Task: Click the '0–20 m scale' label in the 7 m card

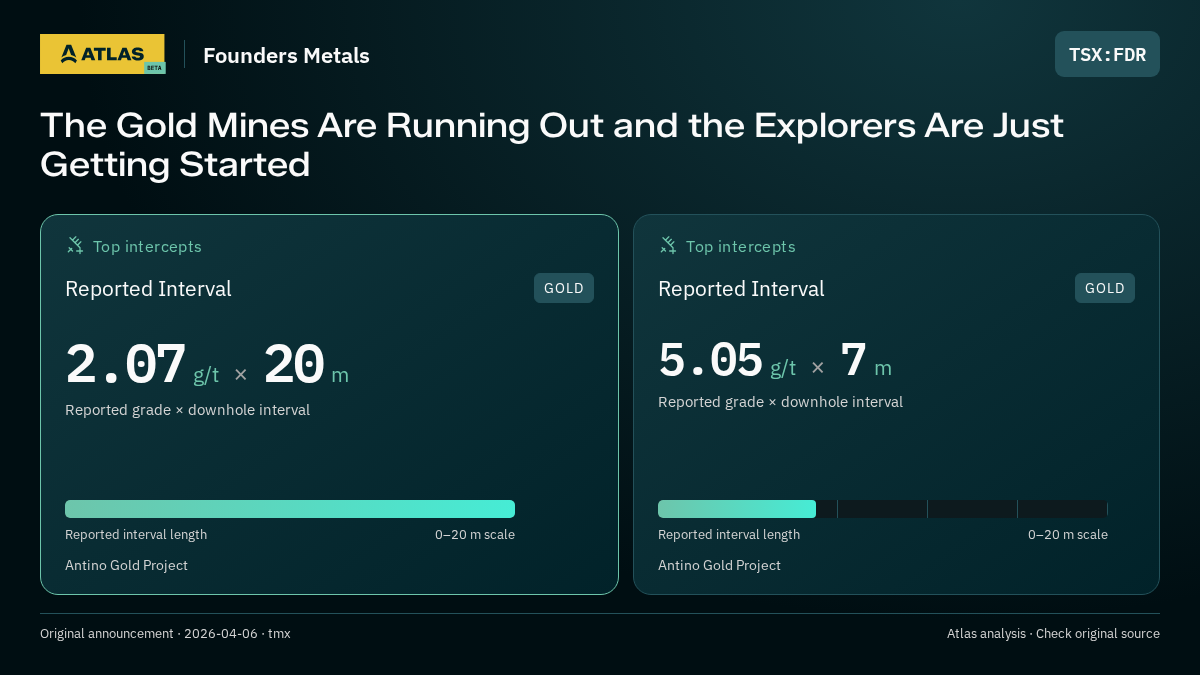Action: [1068, 534]
